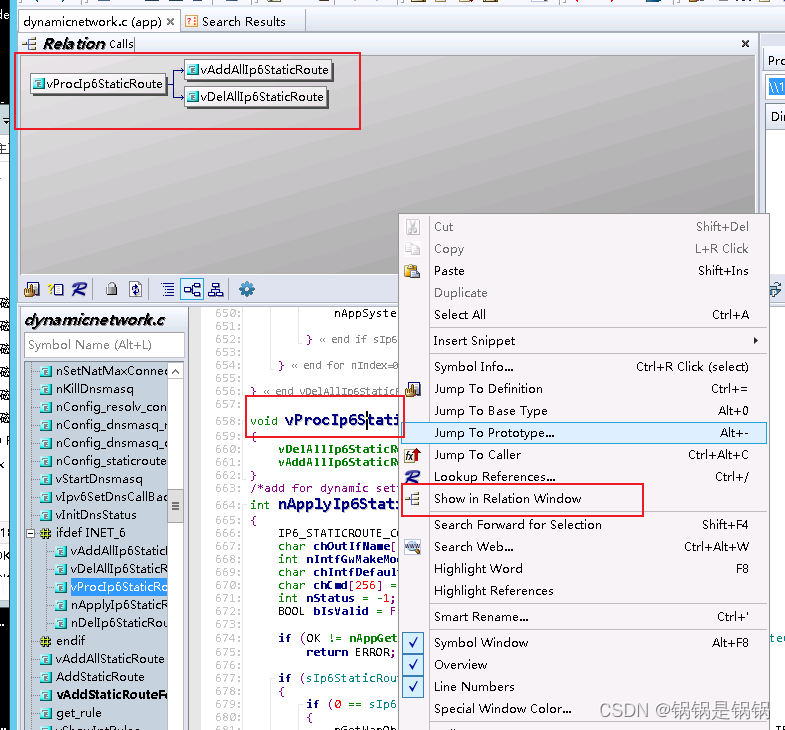Click the Lookup References R icon in relation toolbar

79,289
